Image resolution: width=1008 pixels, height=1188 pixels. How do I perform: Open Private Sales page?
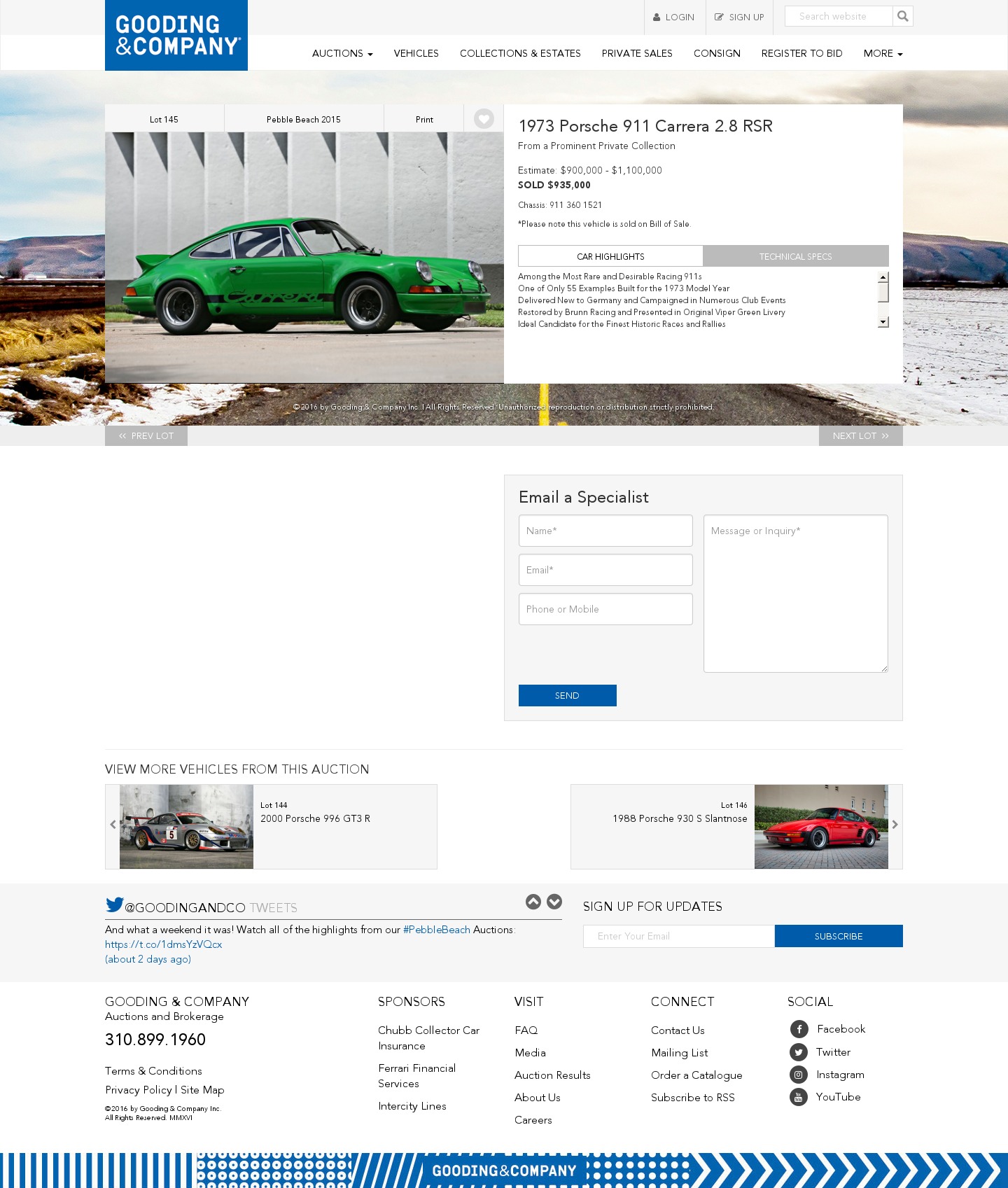(637, 53)
